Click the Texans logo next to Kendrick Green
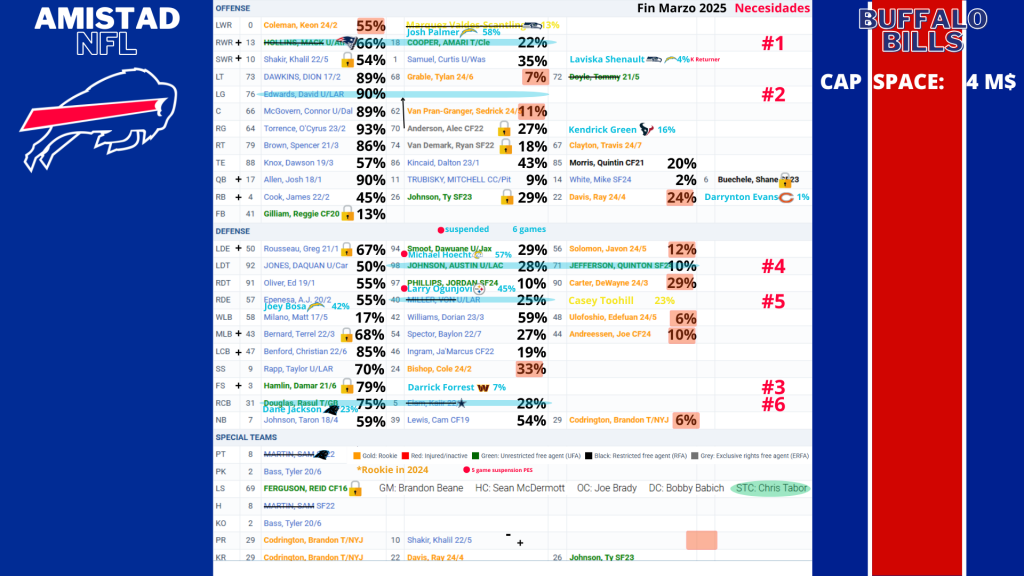 645,129
